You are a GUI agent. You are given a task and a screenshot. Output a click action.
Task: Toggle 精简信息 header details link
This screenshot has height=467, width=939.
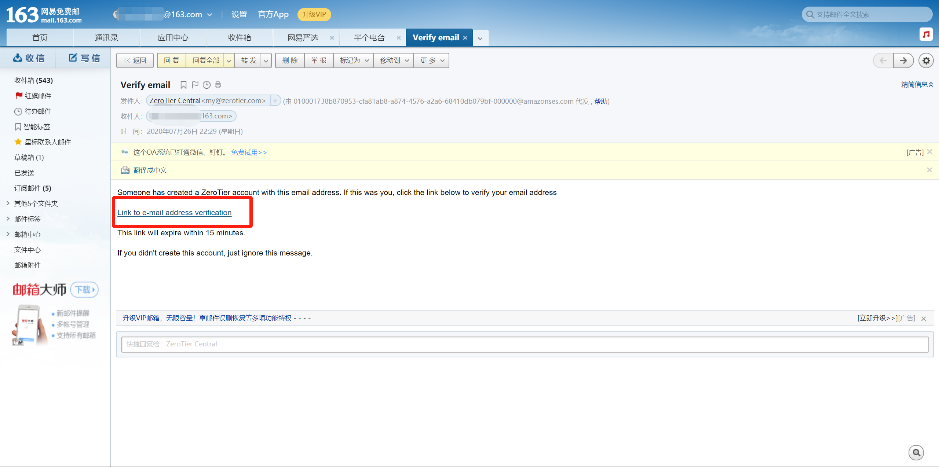[917, 85]
